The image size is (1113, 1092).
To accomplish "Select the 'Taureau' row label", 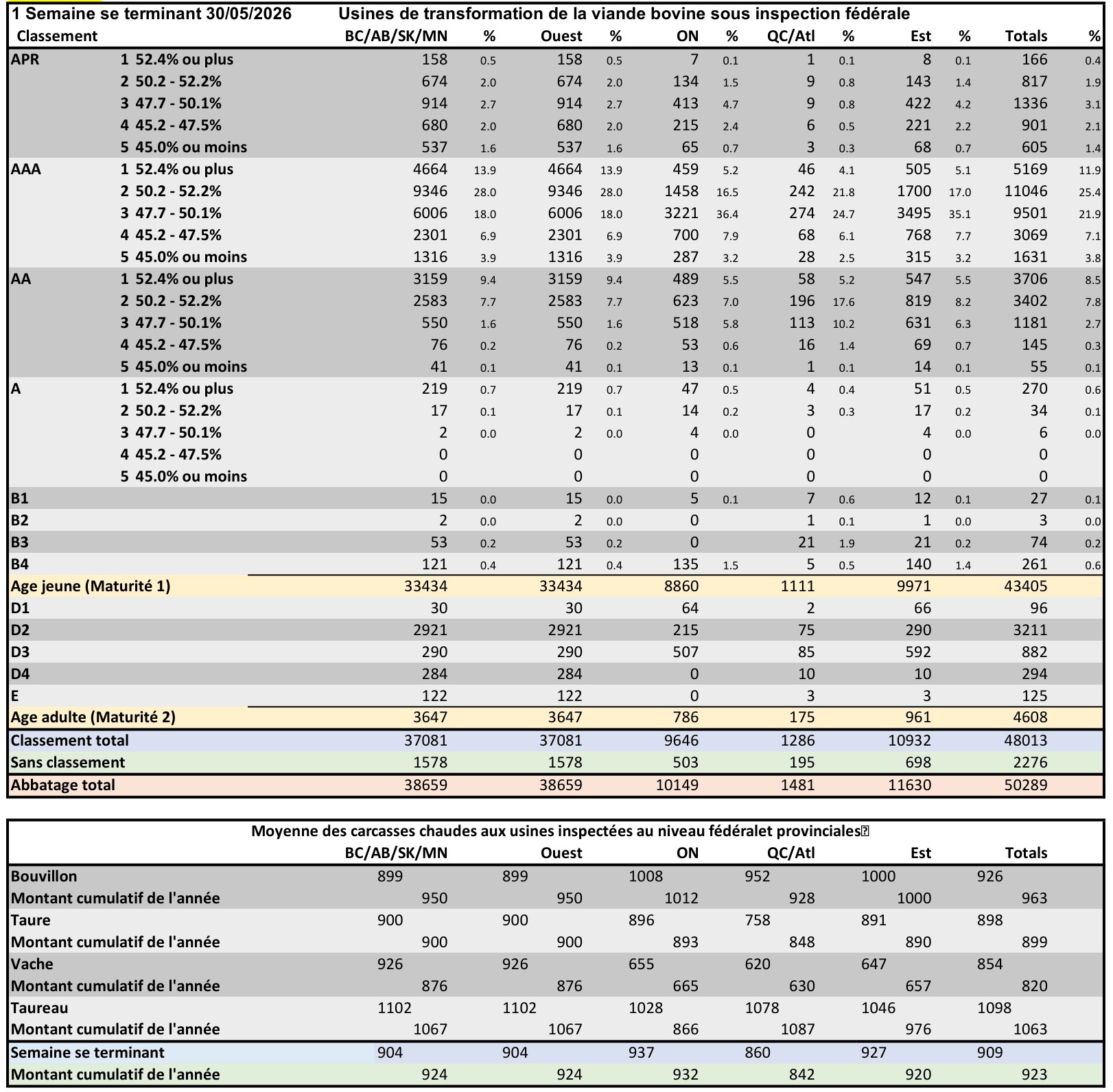I will (39, 1008).
